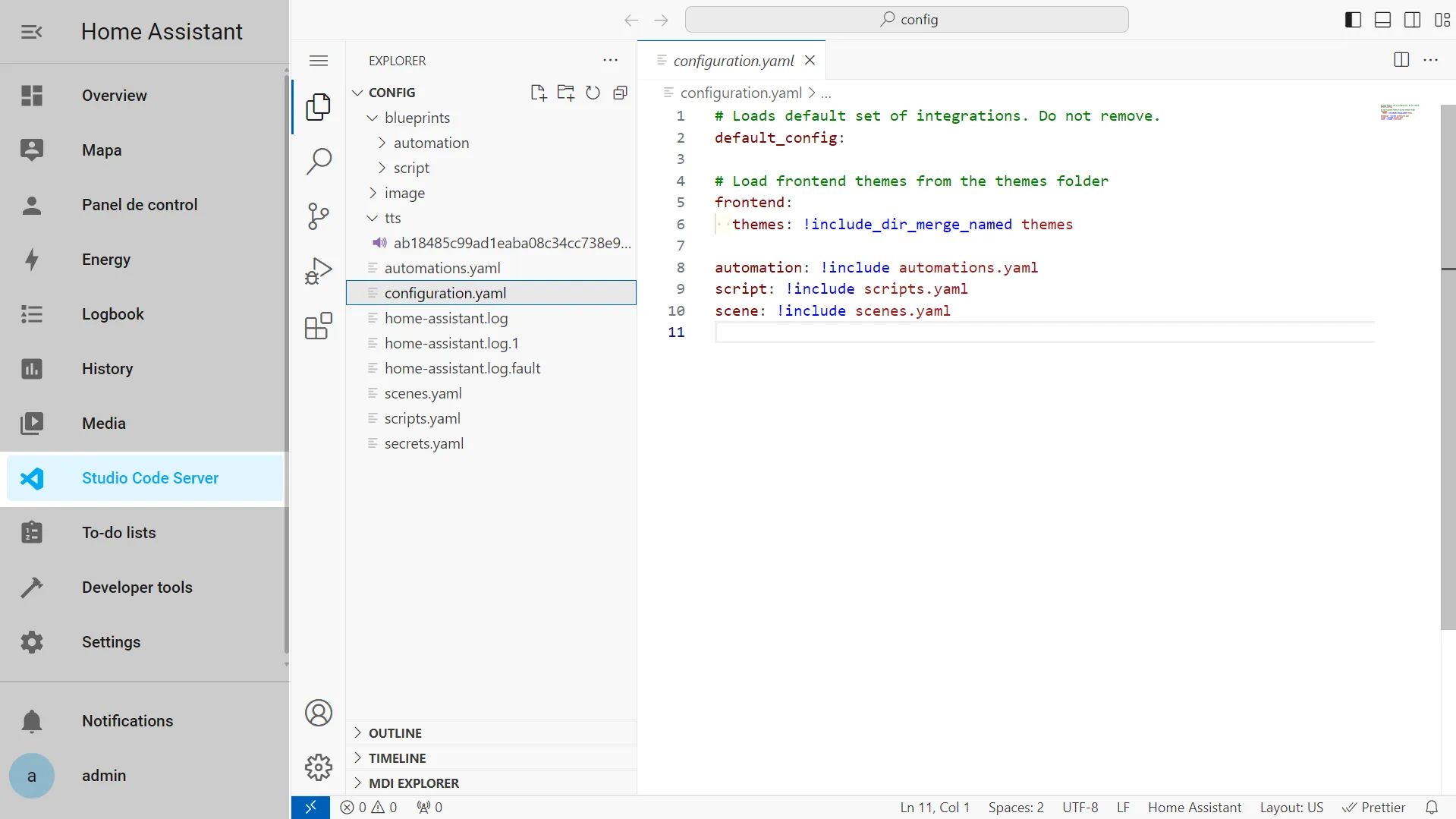Screen dimensions: 1456x819
Task: Open the Run and Debug view icon
Action: click(319, 271)
